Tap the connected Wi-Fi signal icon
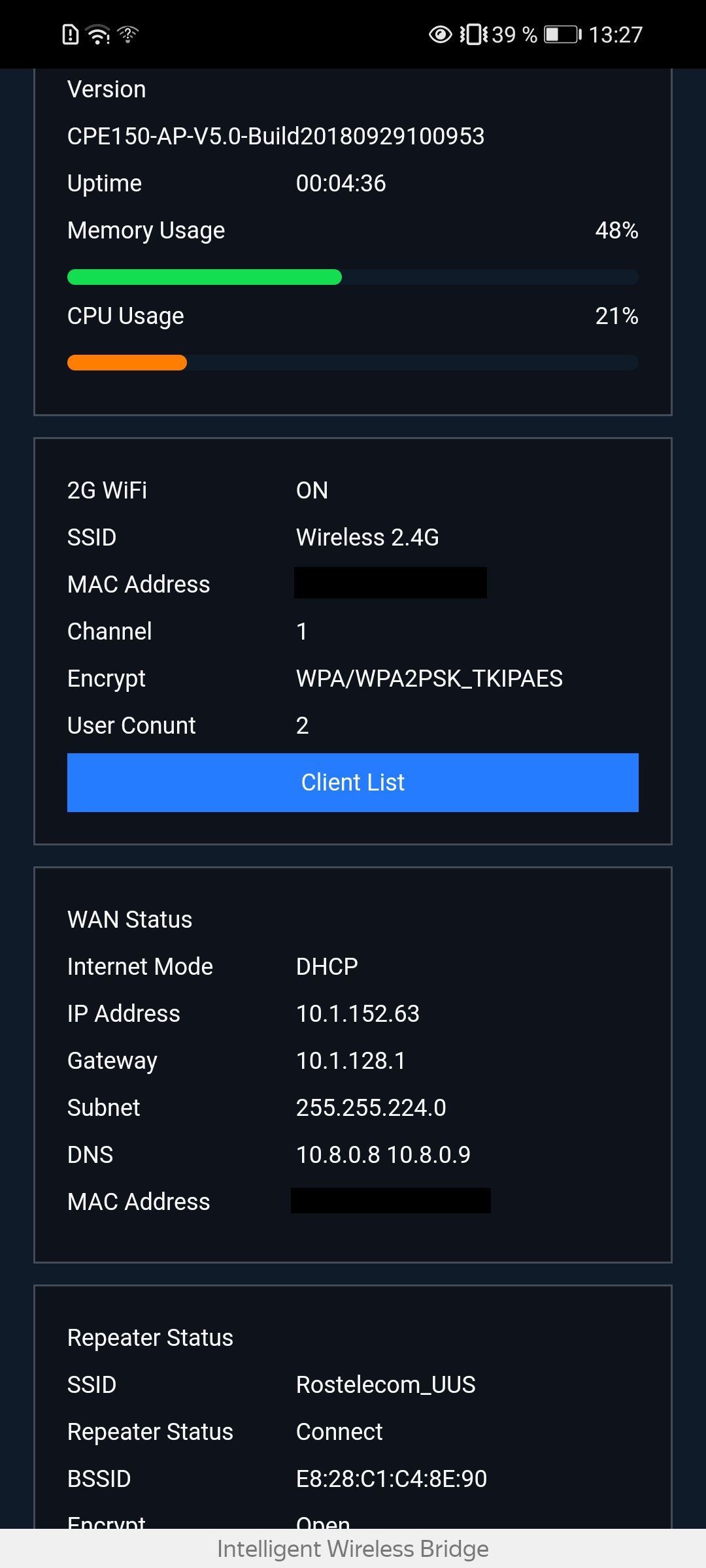The width and height of the screenshot is (706, 1568). pos(99,34)
